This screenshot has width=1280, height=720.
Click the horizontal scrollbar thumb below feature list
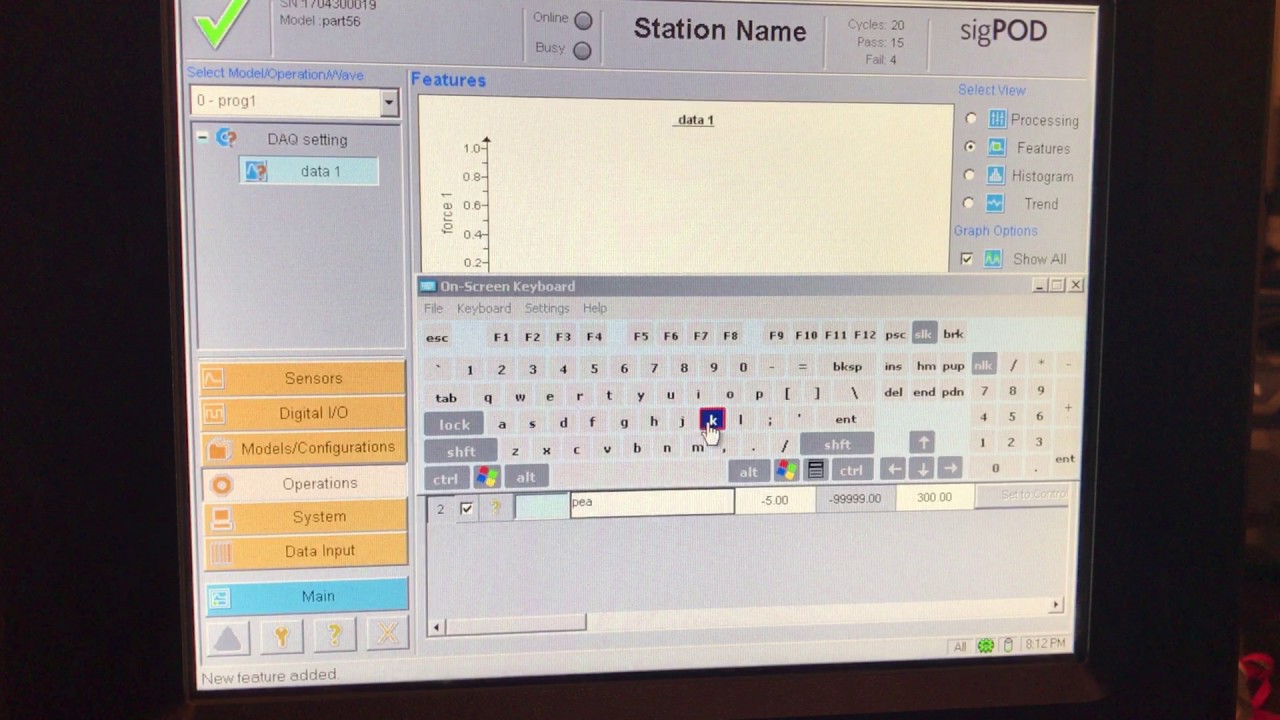coord(515,625)
